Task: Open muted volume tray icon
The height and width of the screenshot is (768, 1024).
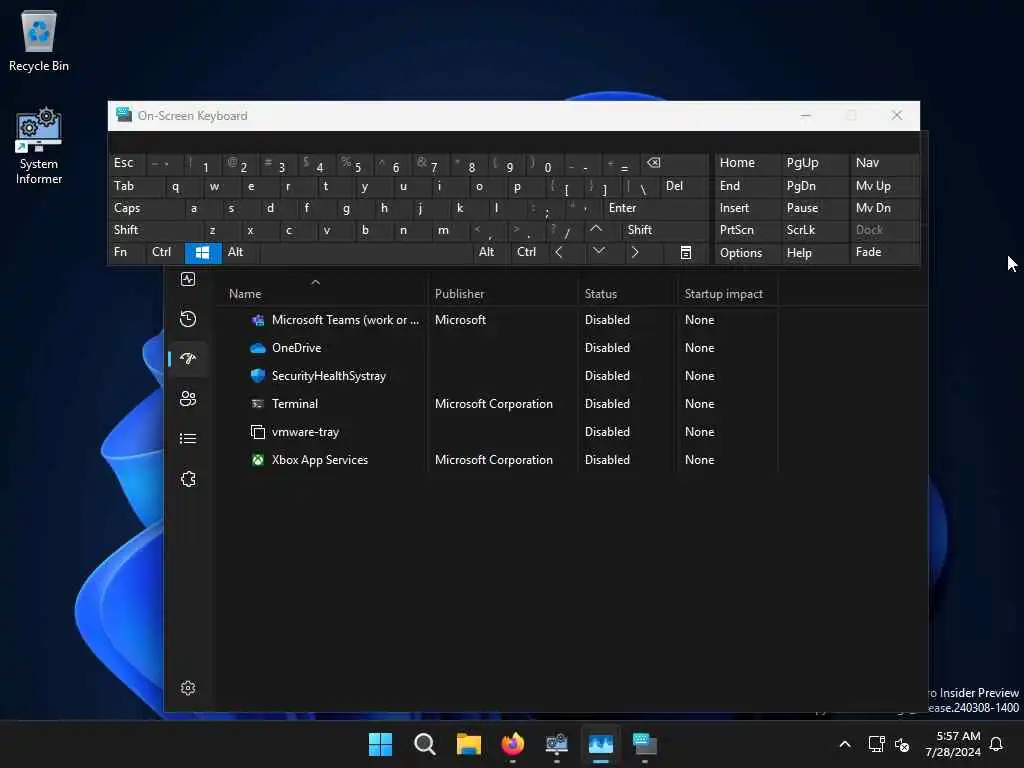Action: [902, 744]
